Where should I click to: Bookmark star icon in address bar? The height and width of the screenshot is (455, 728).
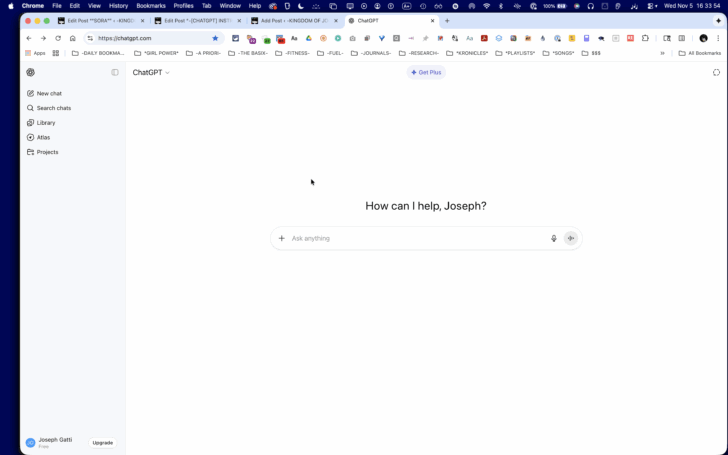coord(215,38)
